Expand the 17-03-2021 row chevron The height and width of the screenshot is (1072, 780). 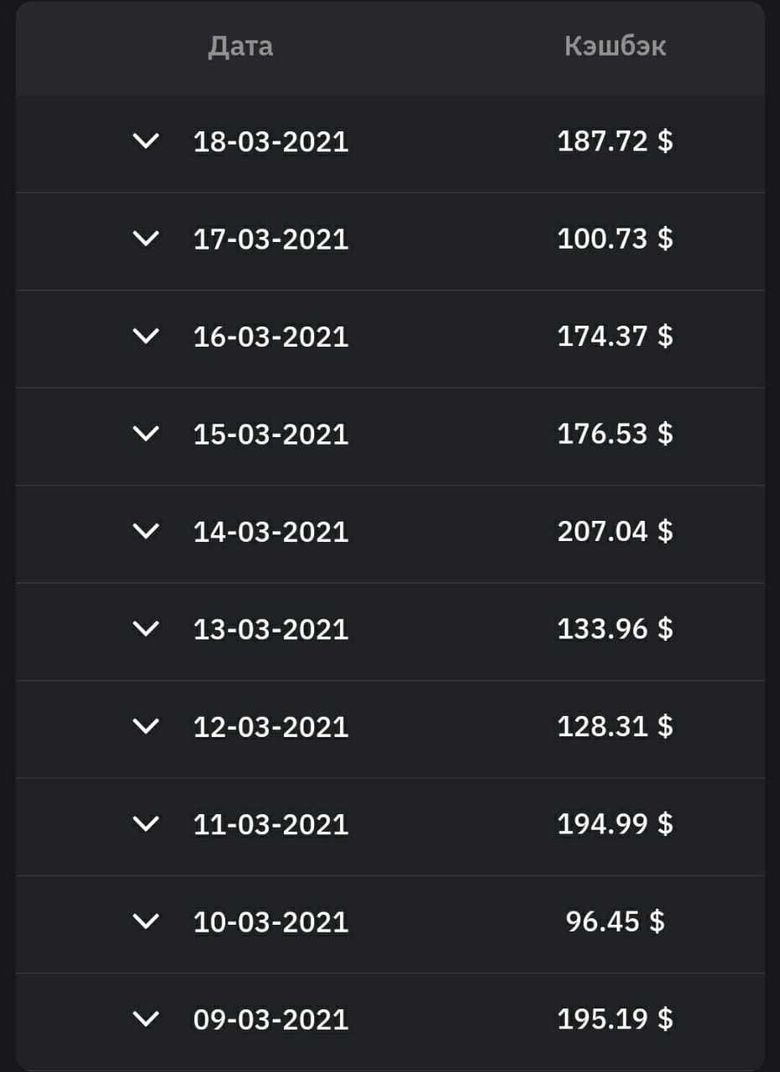(146, 238)
